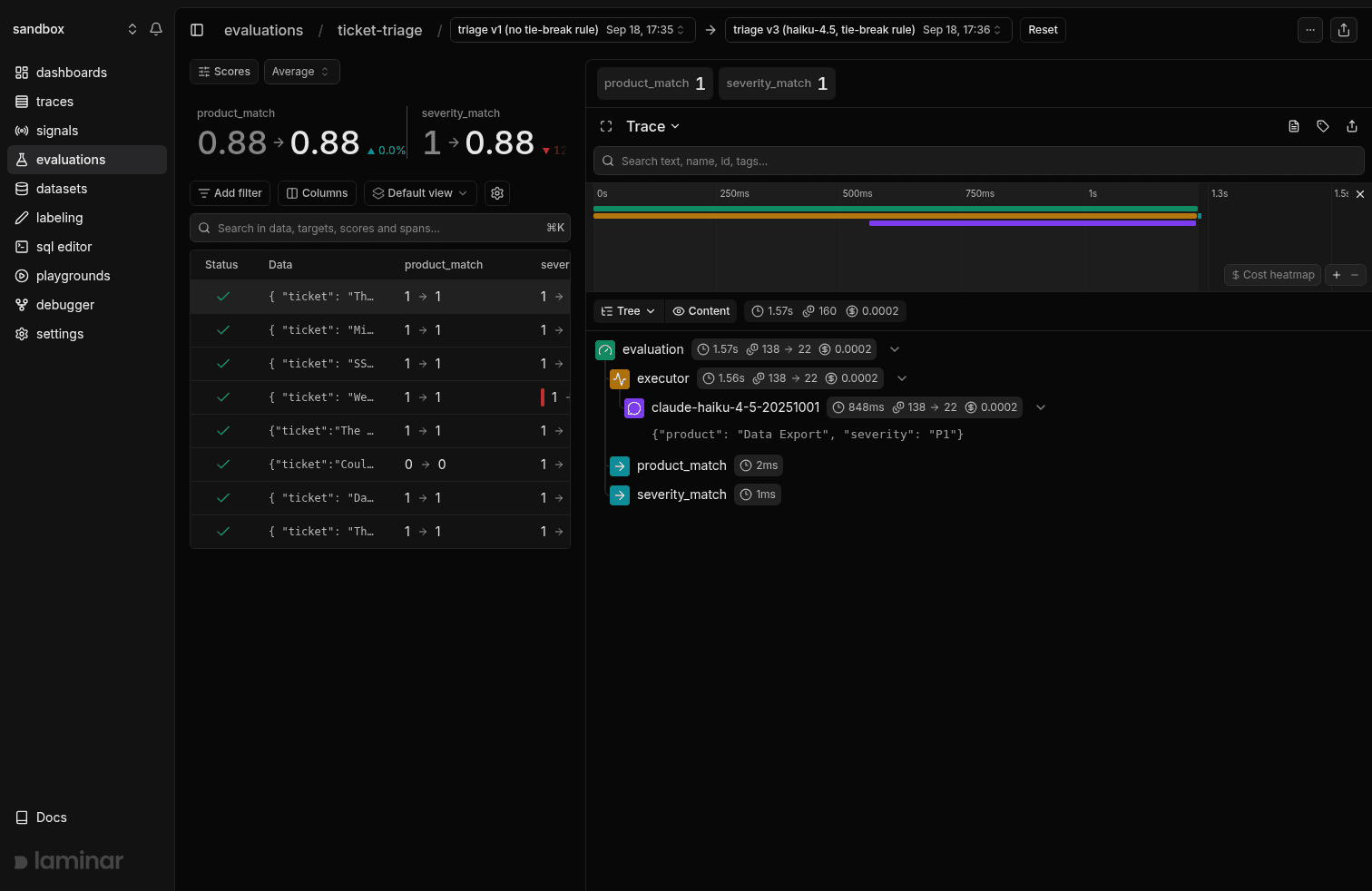This screenshot has width=1372, height=891.
Task: Select the row with "Da…" ticket
Action: pos(380,498)
